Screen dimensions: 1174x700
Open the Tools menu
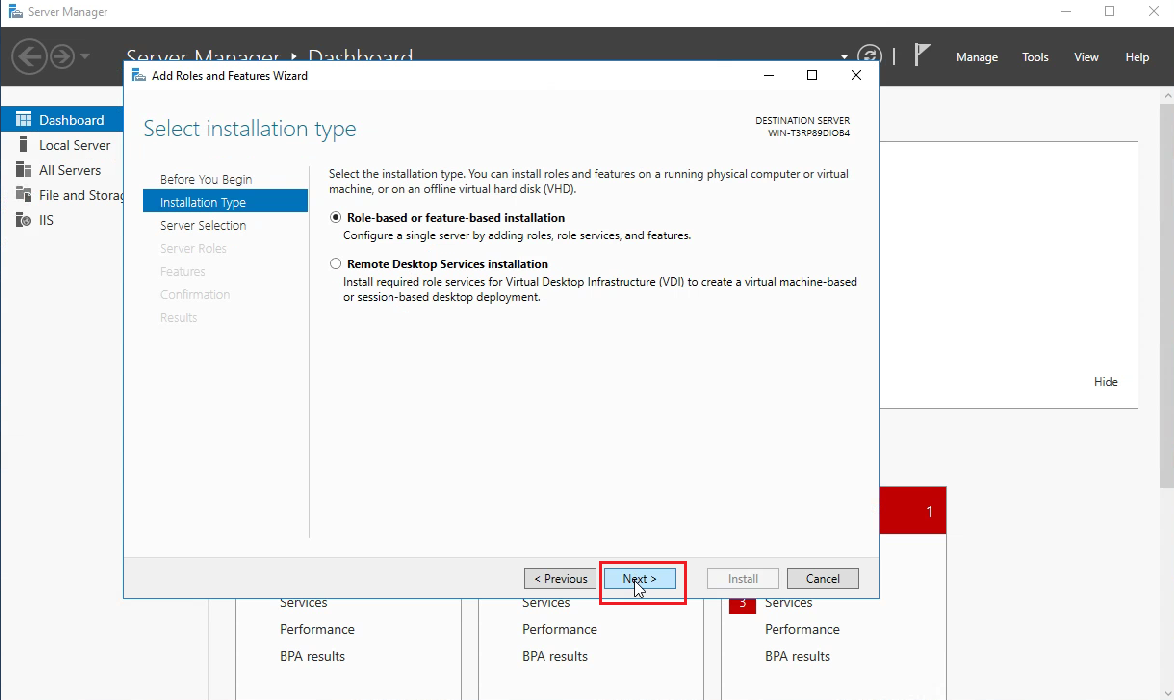(x=1035, y=57)
